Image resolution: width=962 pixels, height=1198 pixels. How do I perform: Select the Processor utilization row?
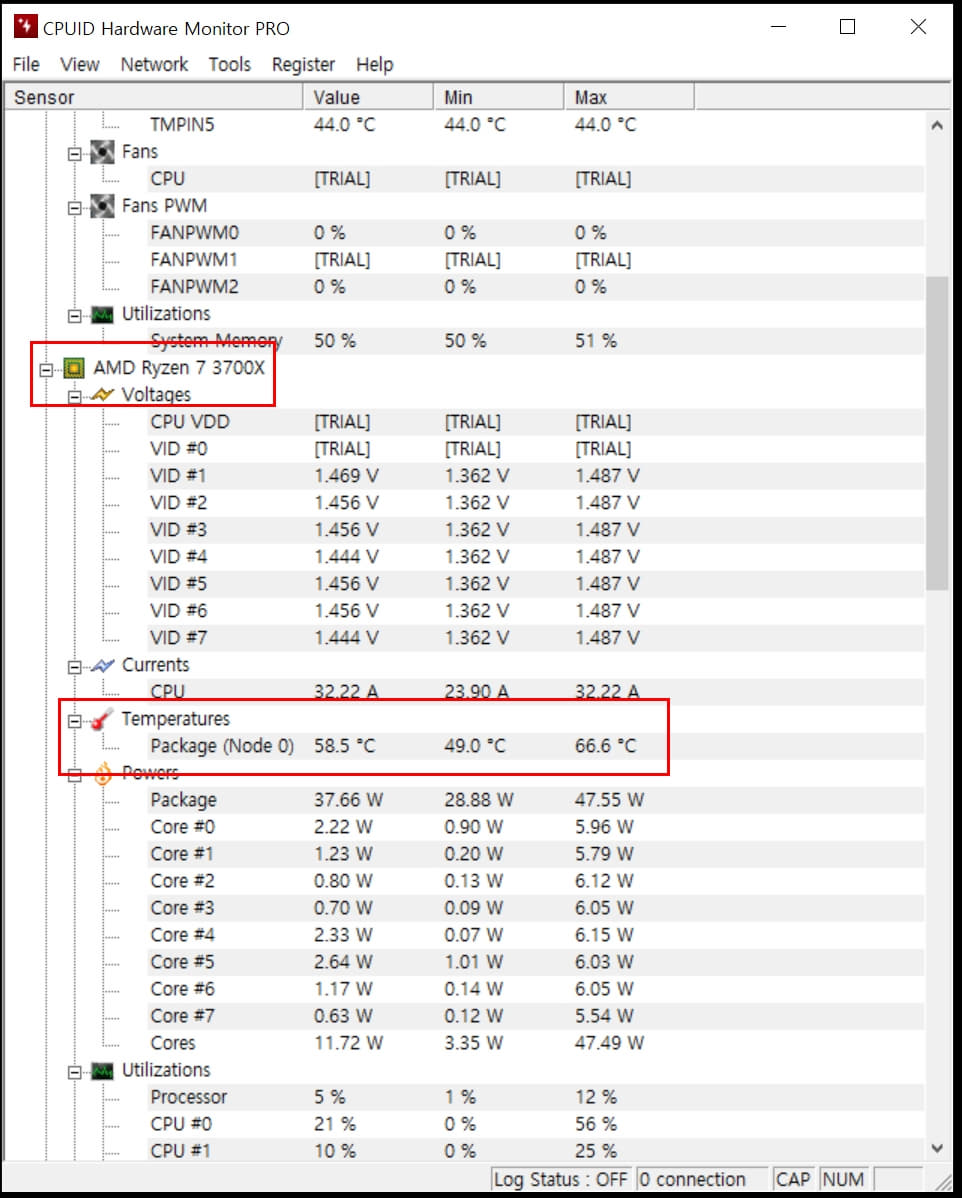(536, 1097)
